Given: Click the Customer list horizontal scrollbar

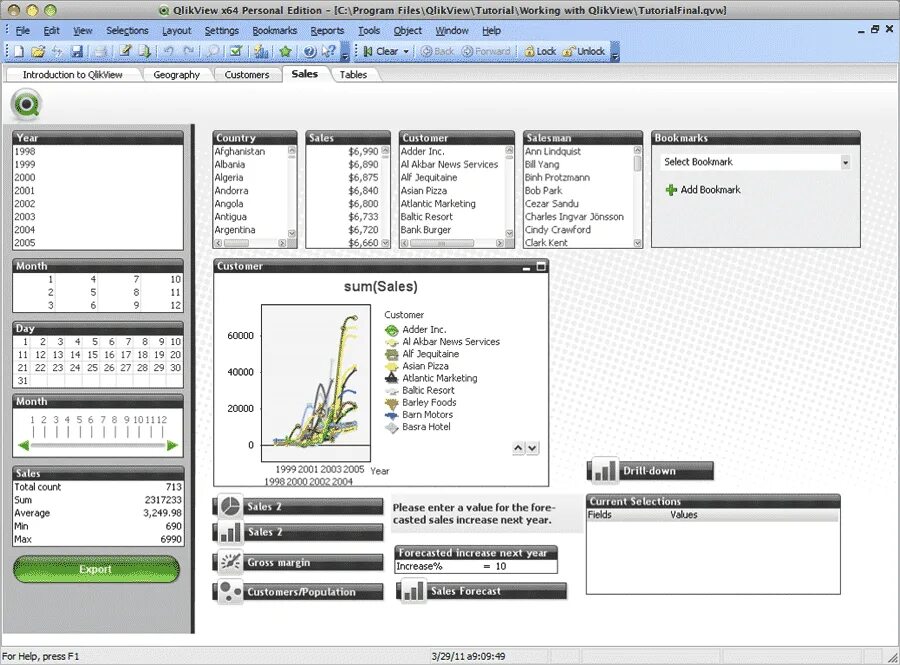Looking at the screenshot, I should (x=452, y=243).
